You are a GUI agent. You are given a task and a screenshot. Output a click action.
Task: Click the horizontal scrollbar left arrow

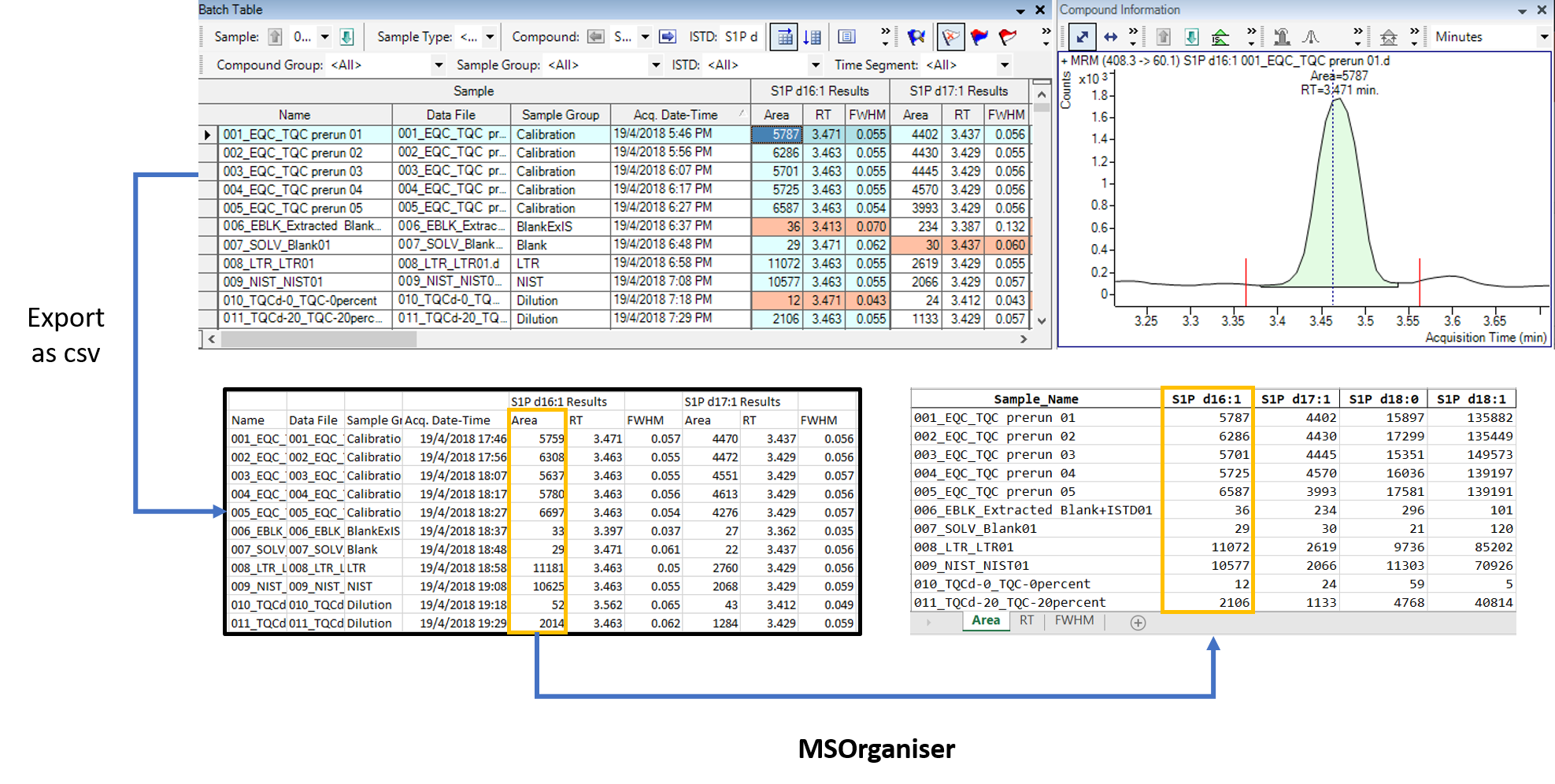pos(211,339)
